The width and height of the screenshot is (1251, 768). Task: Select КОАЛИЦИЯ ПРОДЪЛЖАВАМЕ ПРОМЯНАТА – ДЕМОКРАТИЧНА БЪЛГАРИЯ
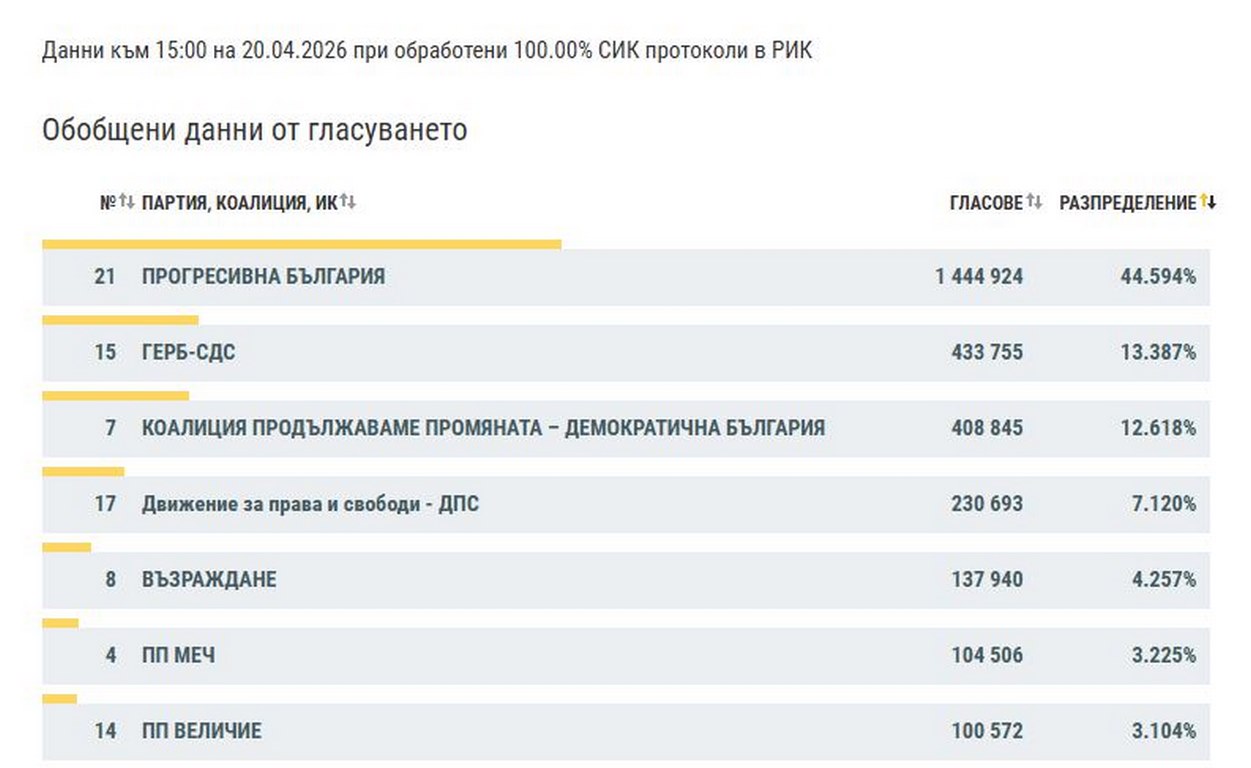pos(483,428)
